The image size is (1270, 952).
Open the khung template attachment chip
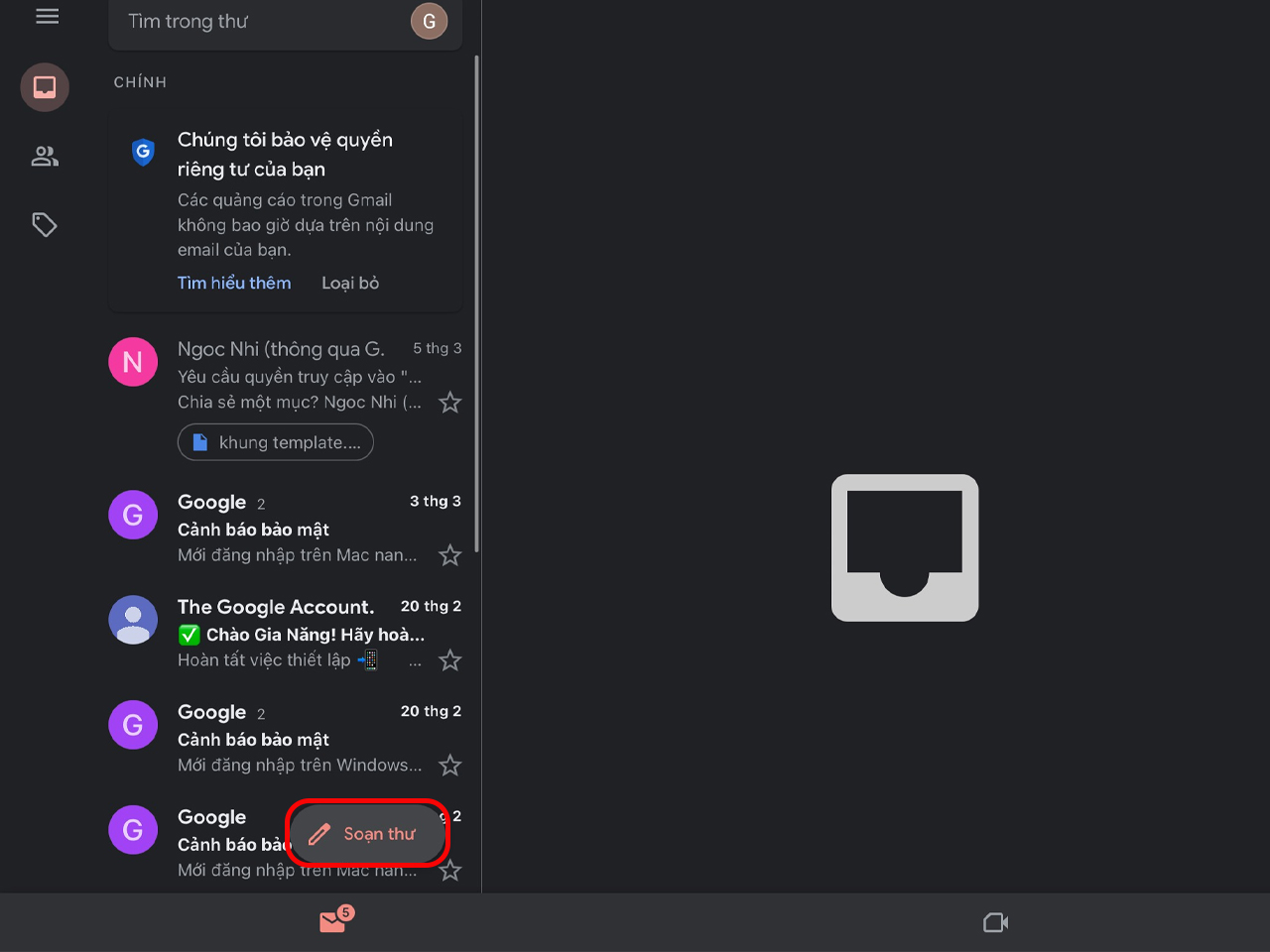[x=276, y=442]
